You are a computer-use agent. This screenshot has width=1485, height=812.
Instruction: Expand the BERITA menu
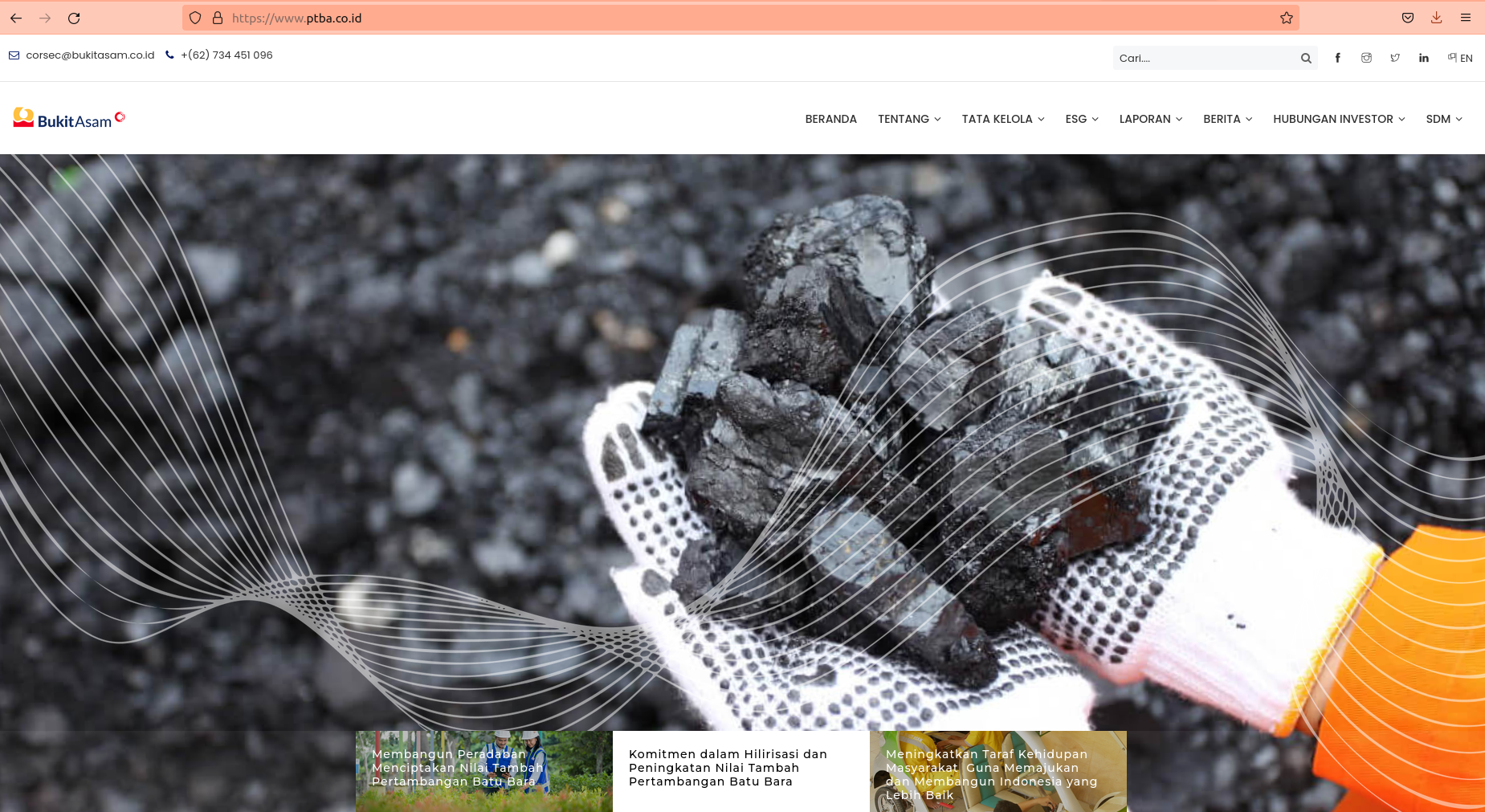[x=1228, y=119]
